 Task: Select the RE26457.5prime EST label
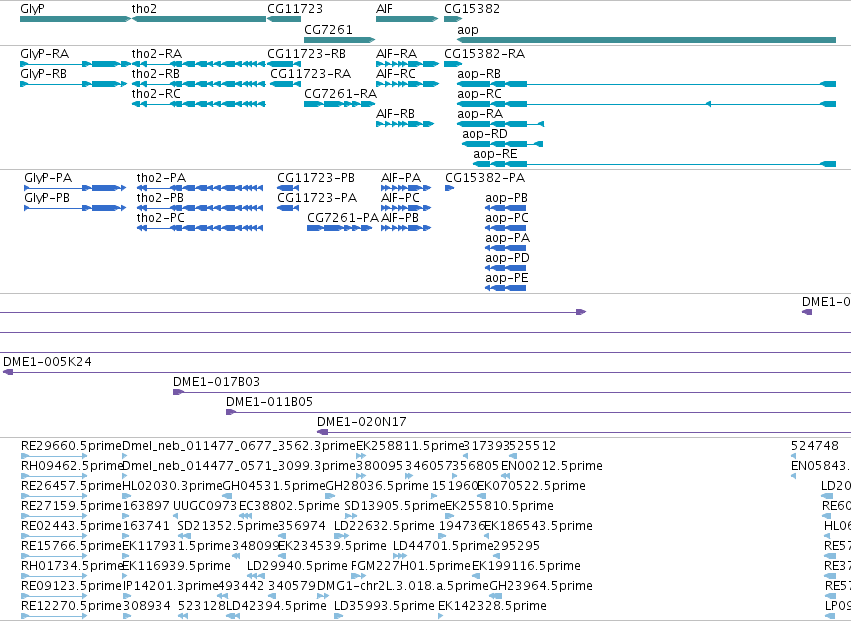coord(72,486)
